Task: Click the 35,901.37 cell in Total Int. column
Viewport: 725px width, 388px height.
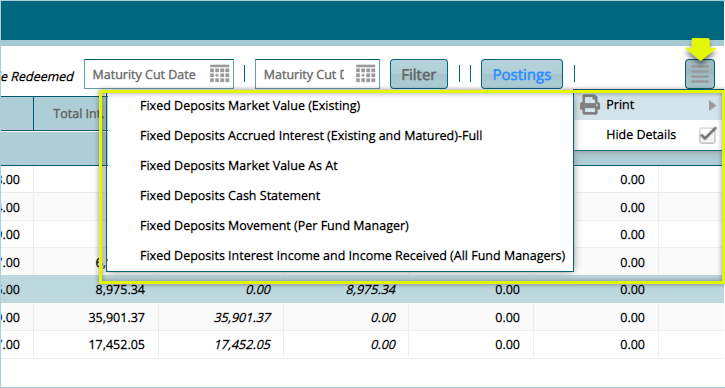Action: point(117,318)
